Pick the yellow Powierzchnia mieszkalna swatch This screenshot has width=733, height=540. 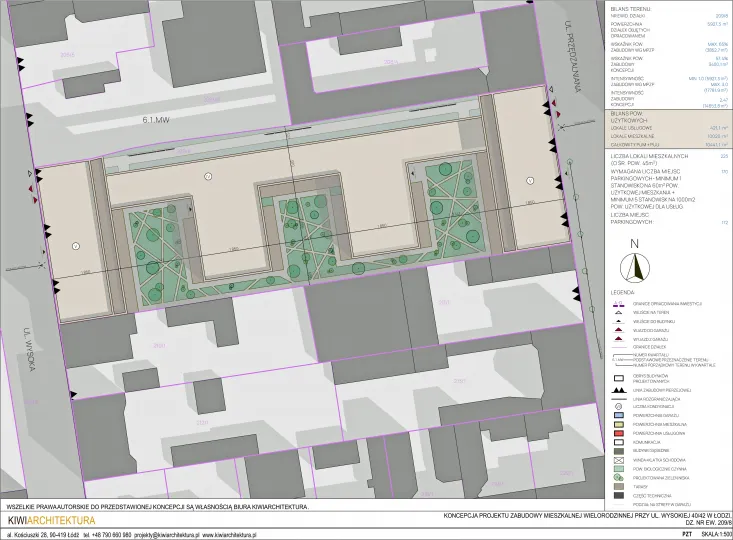(x=618, y=424)
